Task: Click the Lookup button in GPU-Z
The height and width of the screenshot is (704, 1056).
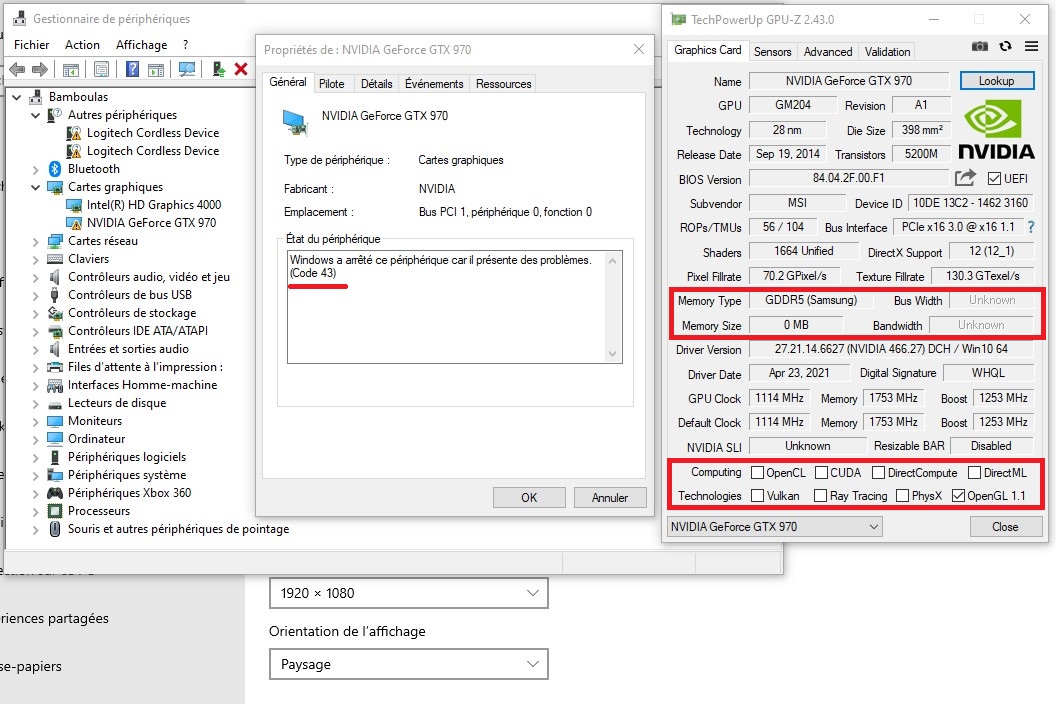Action: (x=996, y=81)
